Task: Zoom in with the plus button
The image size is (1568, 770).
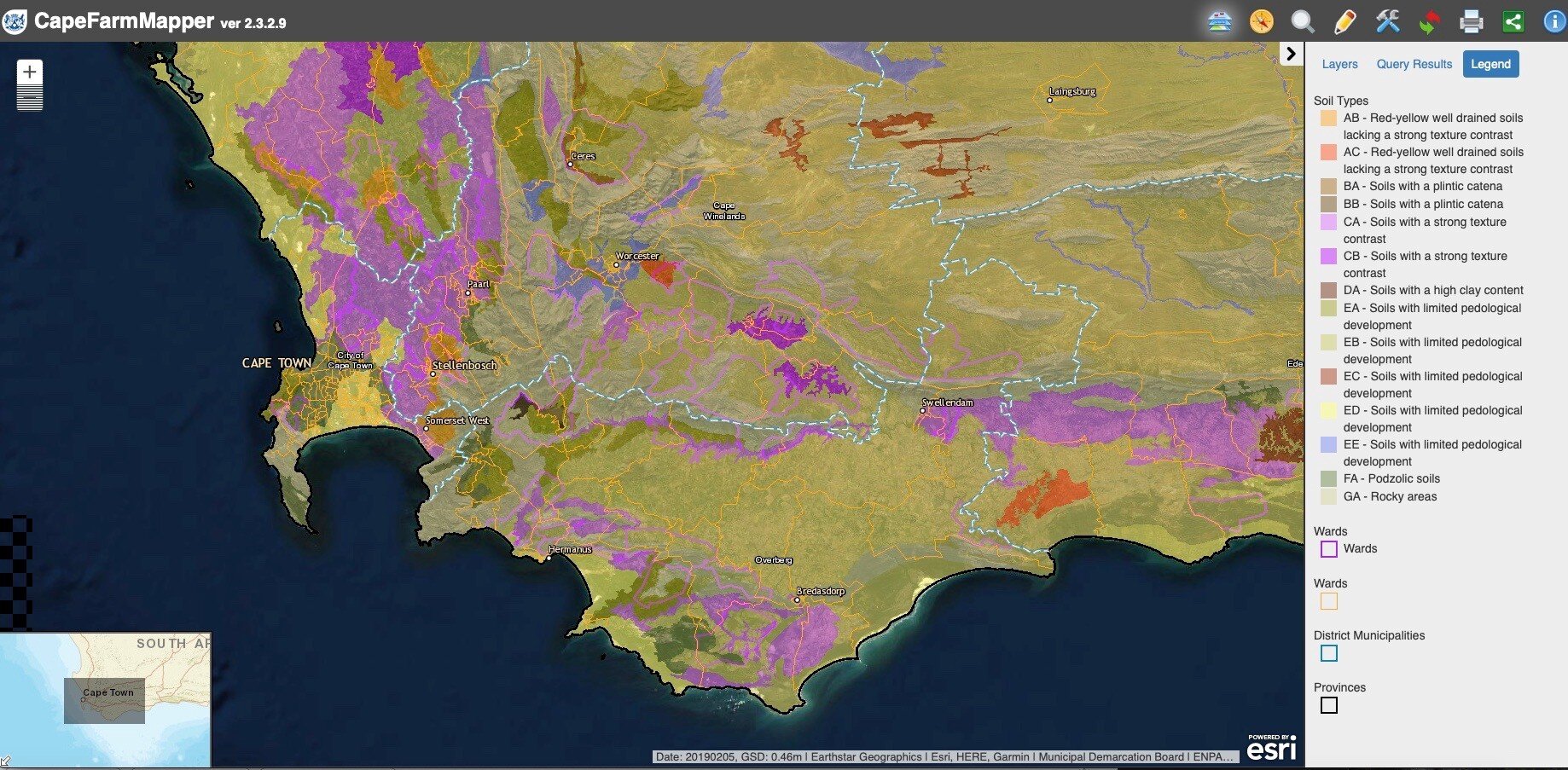Action: [x=30, y=72]
